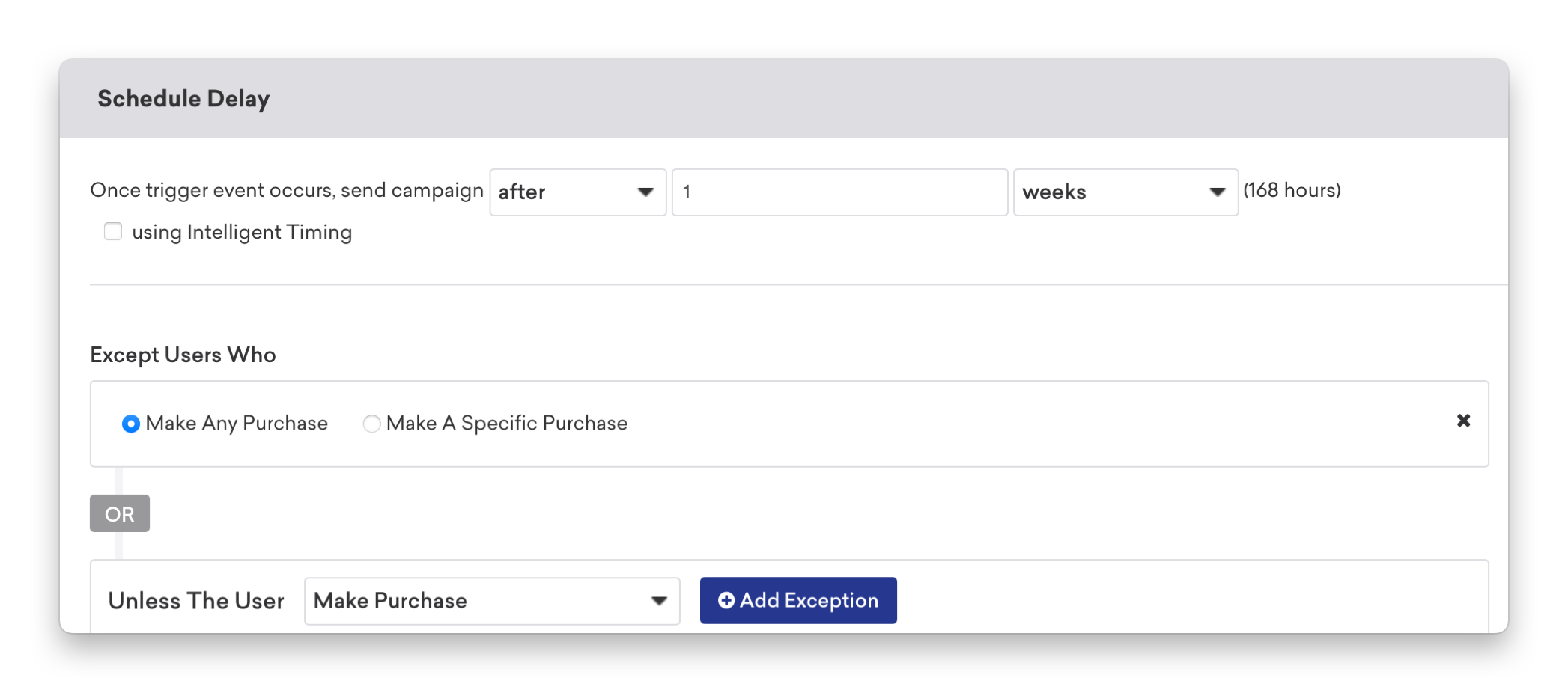Open the 'after' timing dropdown
This screenshot has height=693, width=1568.
tap(577, 192)
